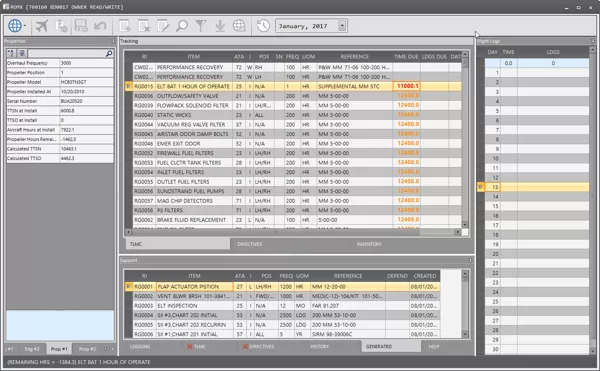Select row RG0015 ELT BAT 1 HOUR OF OPERATE
600x371 pixels.
click(x=293, y=86)
